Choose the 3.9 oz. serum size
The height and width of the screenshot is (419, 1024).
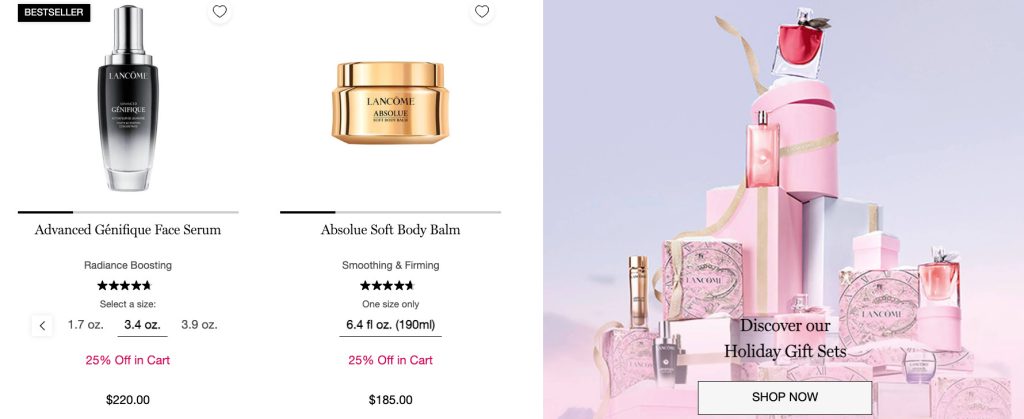[199, 324]
